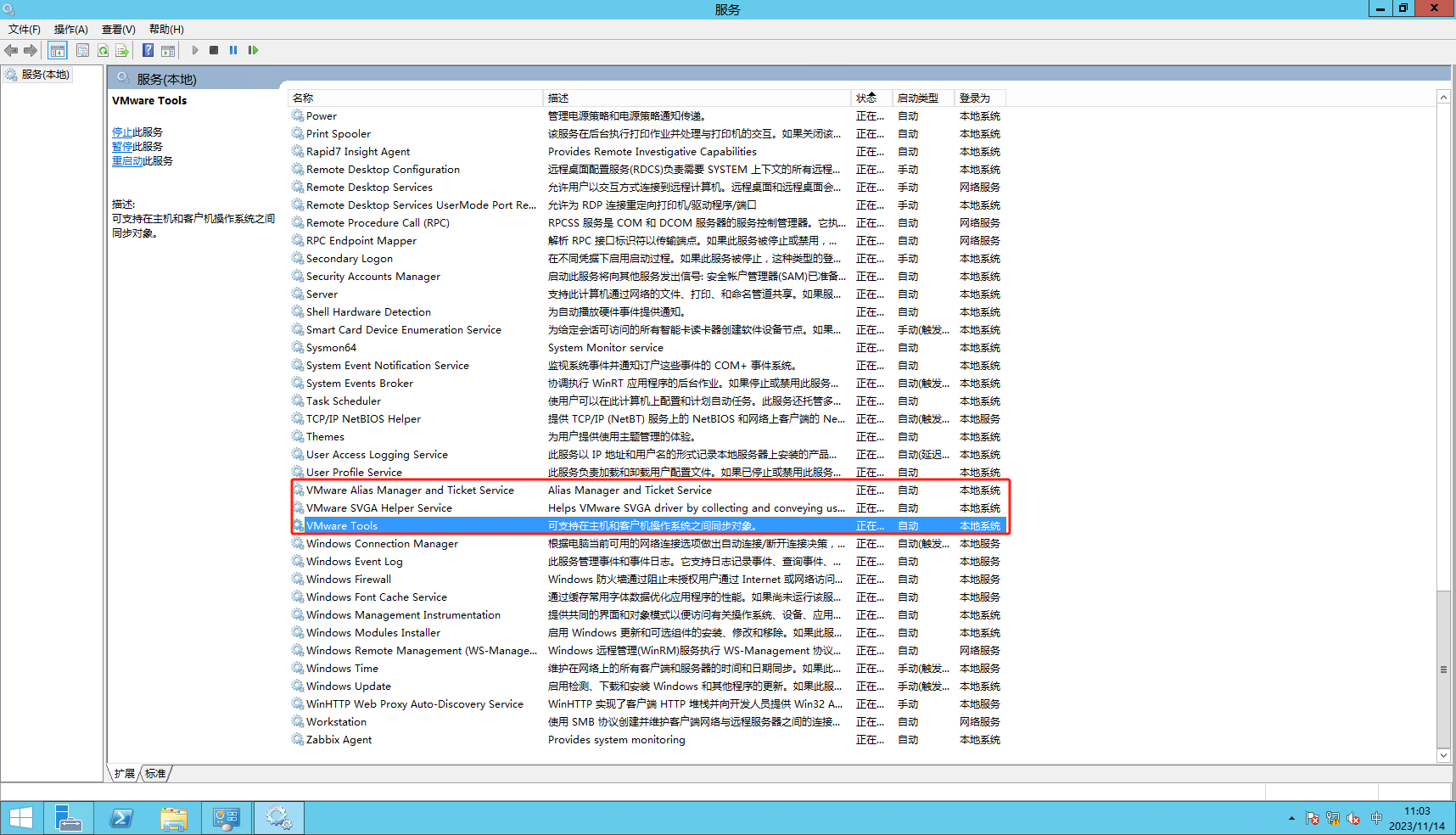This screenshot has width=1456, height=835.
Task: Select the Themes service
Action: tap(648, 437)
